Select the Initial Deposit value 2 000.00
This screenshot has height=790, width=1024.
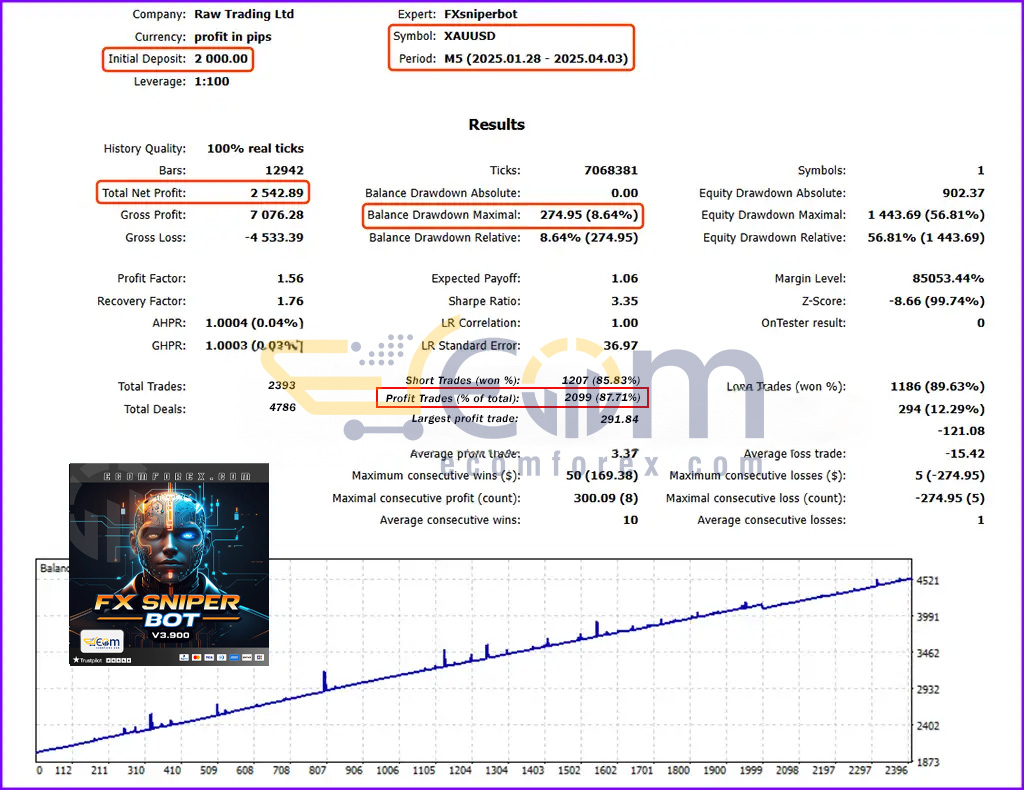coord(221,59)
